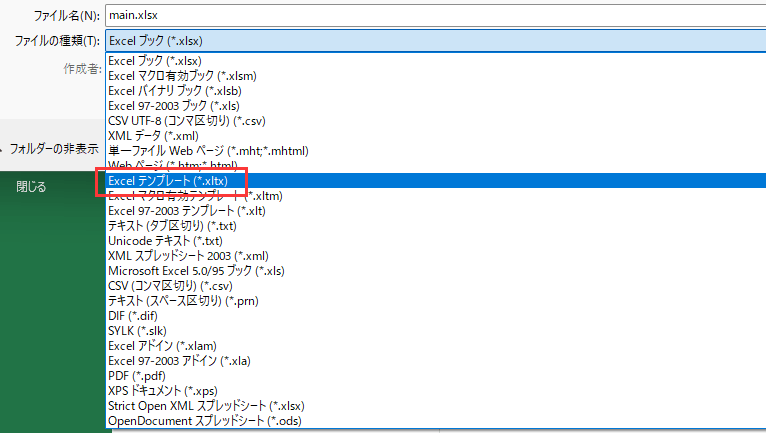Choose Excel マクロ有効ブック (*.xlsm)

pyautogui.click(x=180, y=76)
